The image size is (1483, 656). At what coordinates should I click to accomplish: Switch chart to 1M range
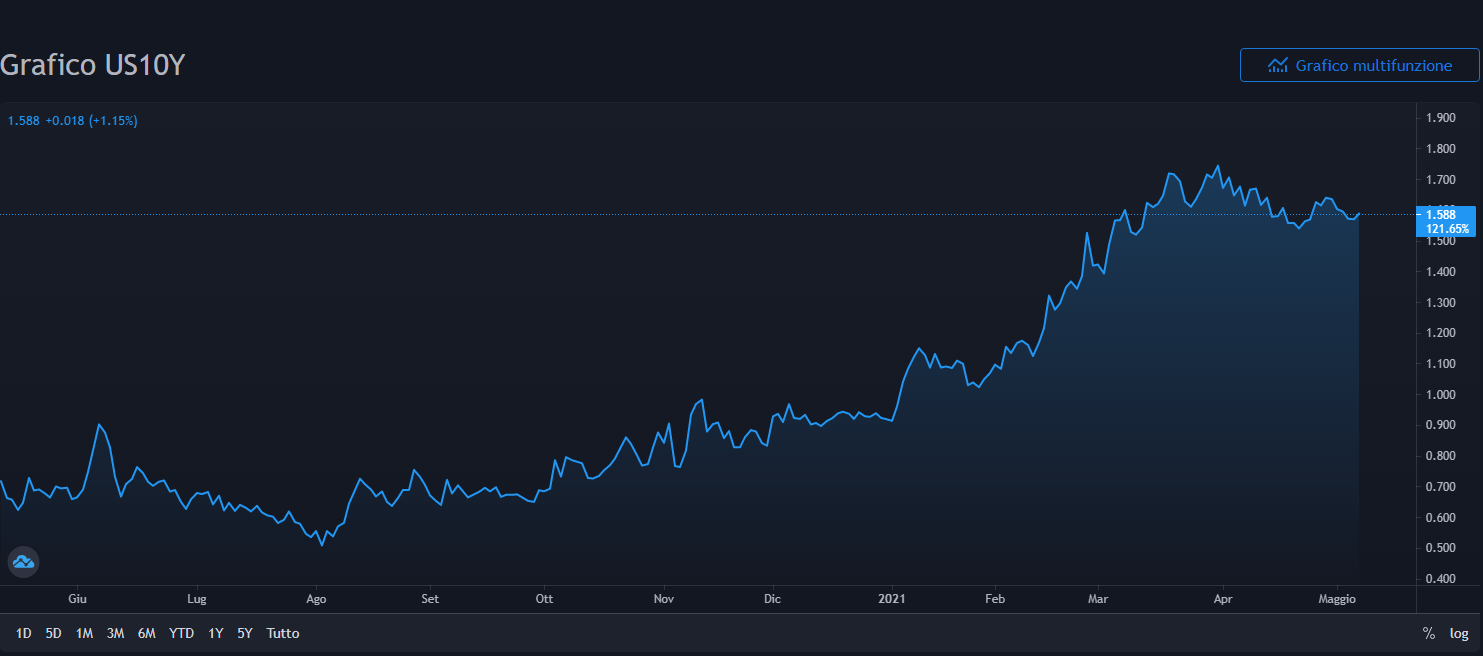(x=84, y=633)
